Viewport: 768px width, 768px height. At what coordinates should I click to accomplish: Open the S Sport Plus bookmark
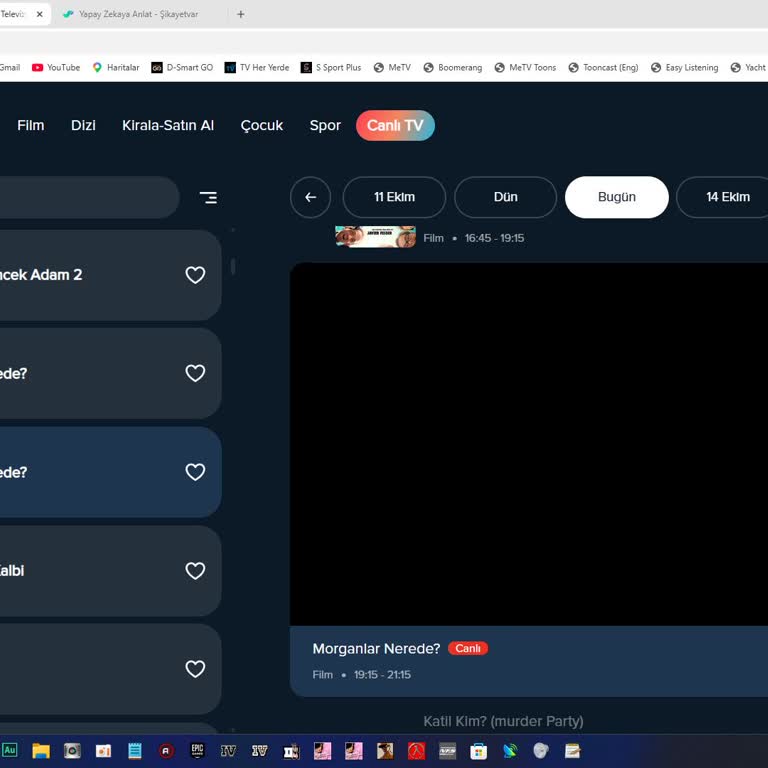point(331,68)
